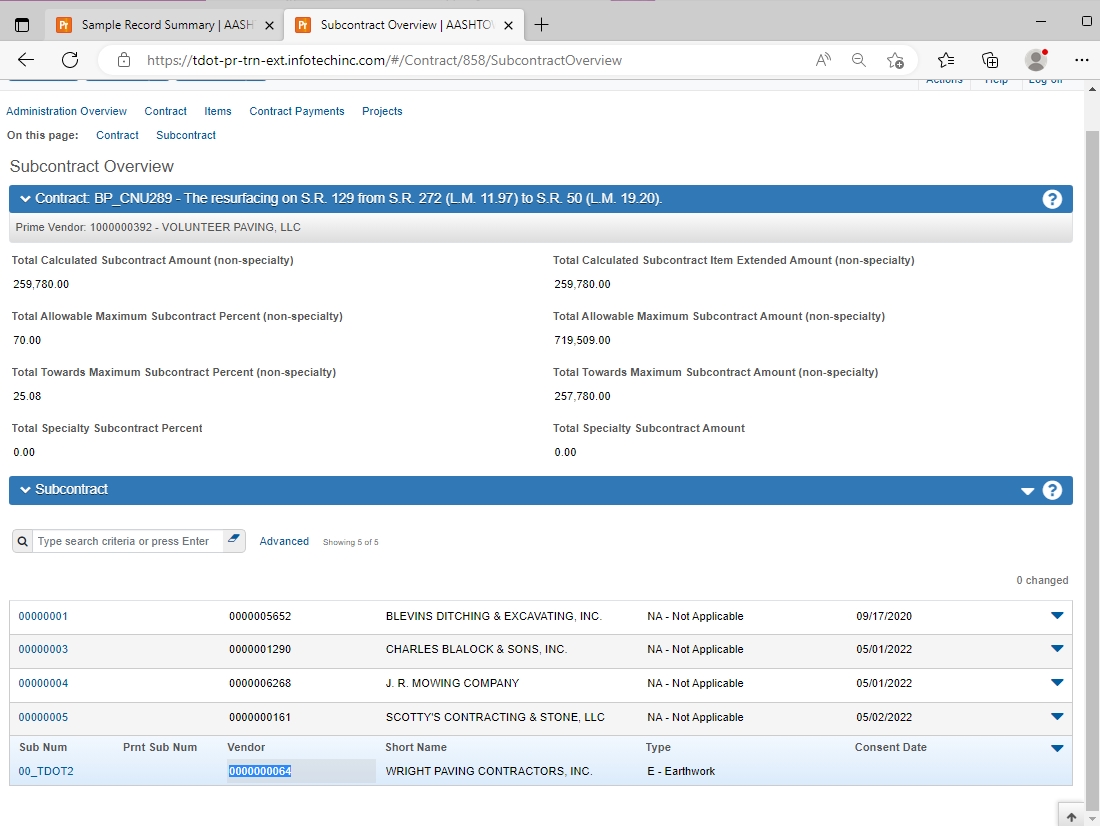
Task: Clear search criteria with eraser icon
Action: point(234,540)
